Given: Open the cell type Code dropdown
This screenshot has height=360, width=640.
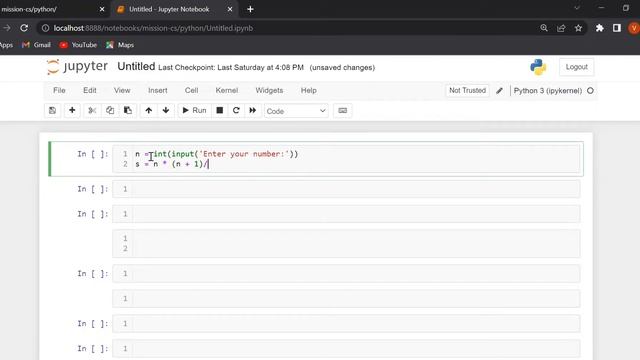Looking at the screenshot, I should click(296, 111).
